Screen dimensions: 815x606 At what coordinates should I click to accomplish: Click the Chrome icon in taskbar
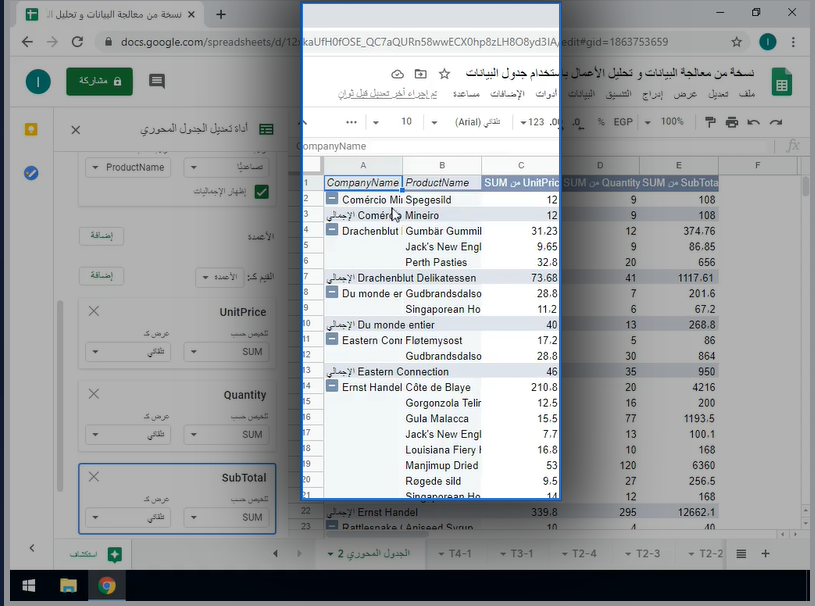107,586
